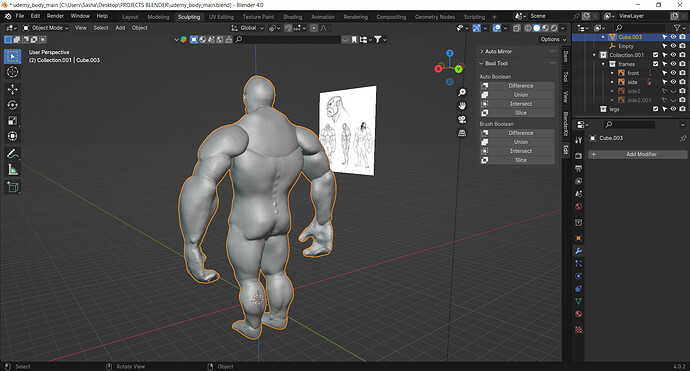Click the Z axis on navigation gizmo
The image size is (690, 371).
(x=449, y=53)
